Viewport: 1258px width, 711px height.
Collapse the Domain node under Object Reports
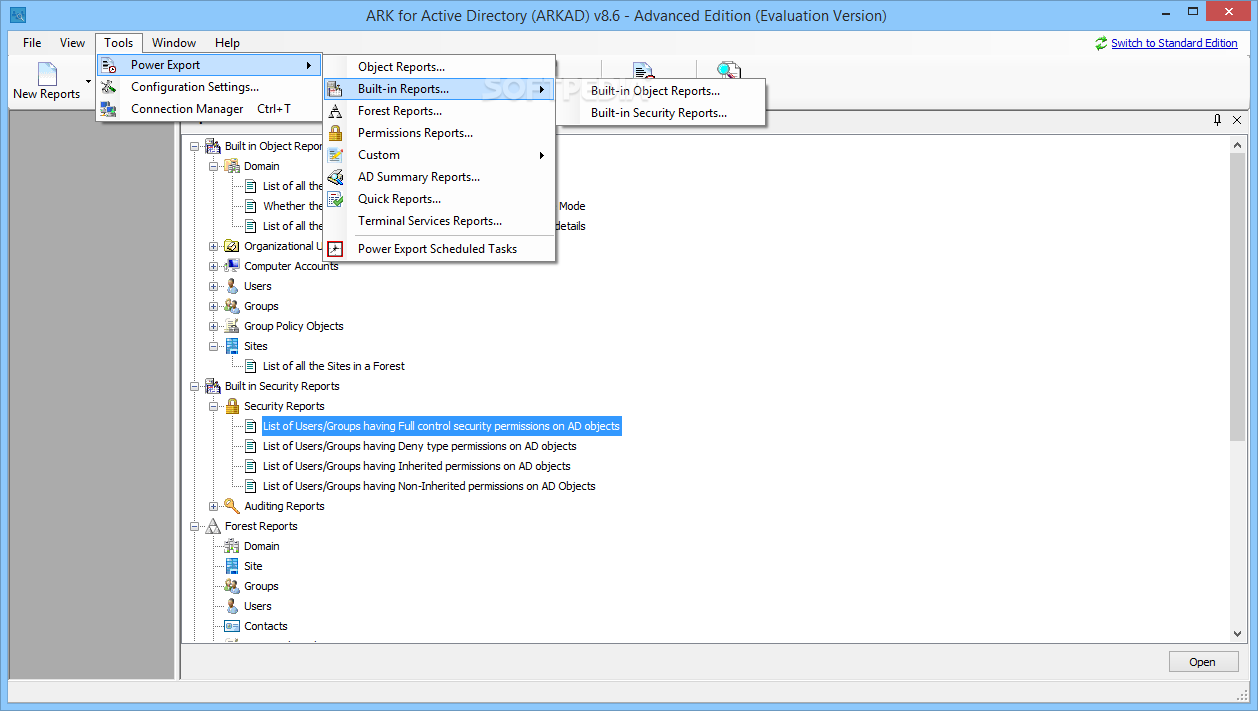214,166
